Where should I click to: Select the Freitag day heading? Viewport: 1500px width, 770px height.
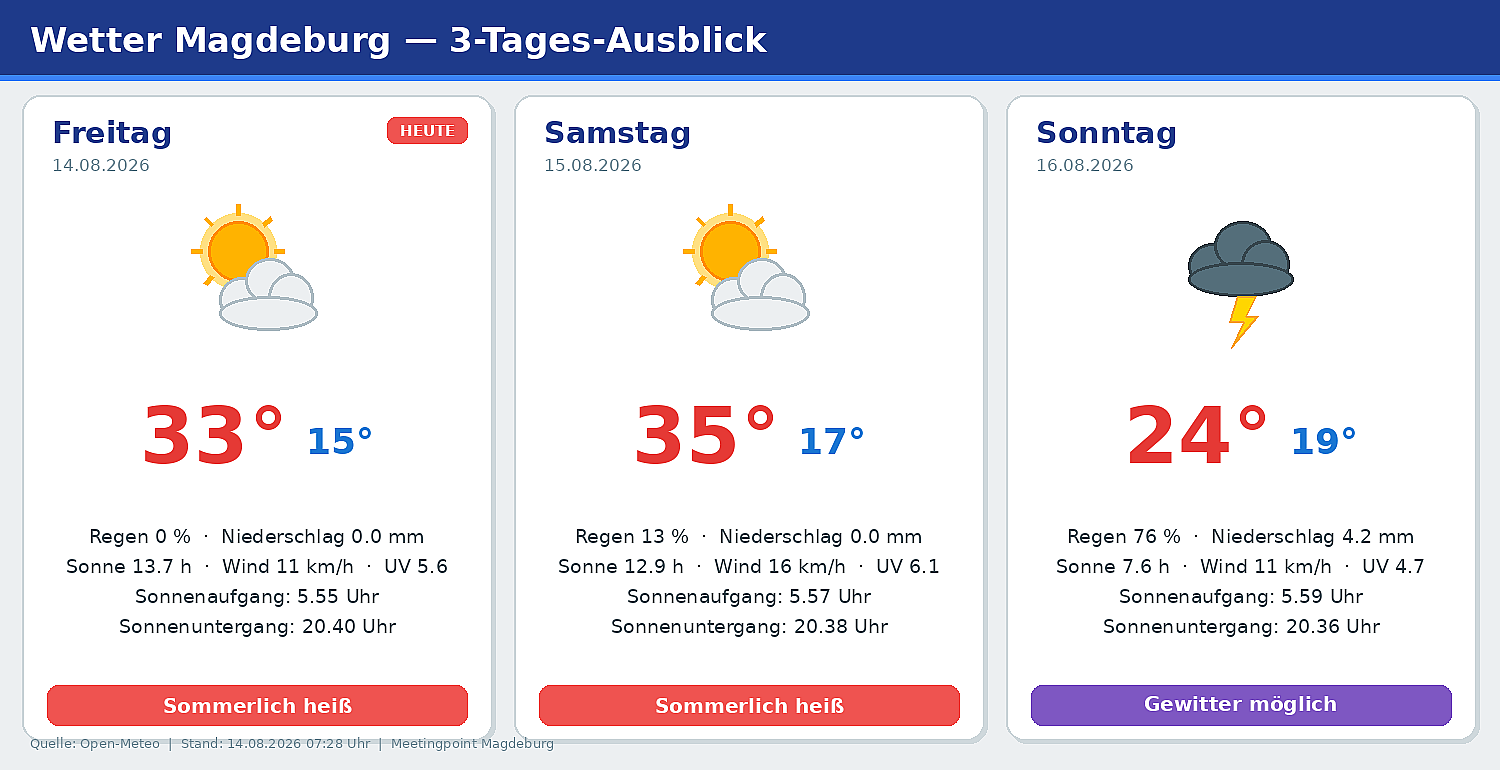(x=112, y=133)
